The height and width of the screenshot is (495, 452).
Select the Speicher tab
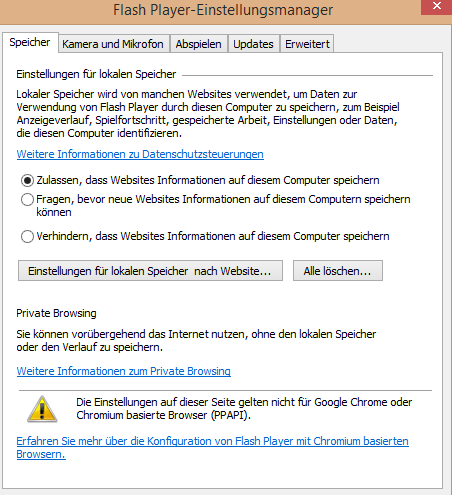(30, 42)
